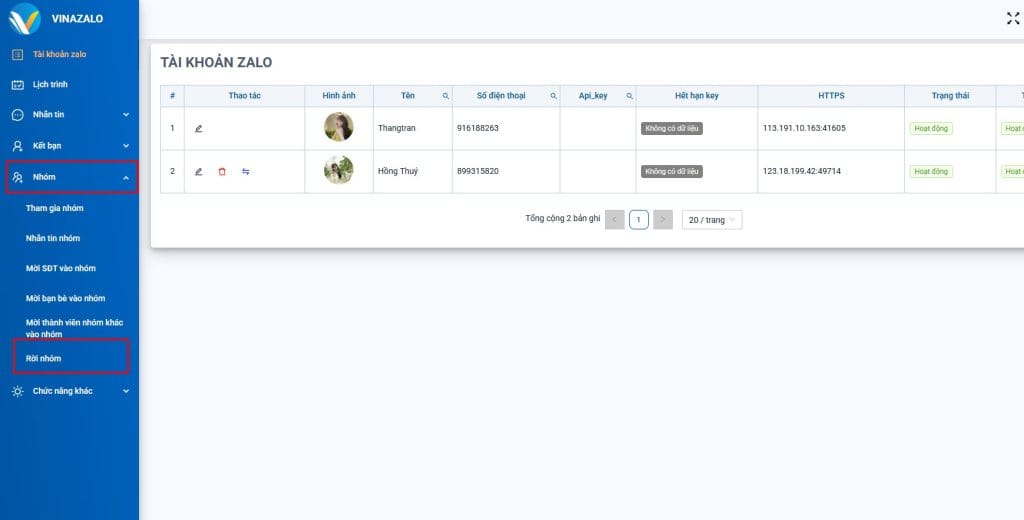Click the edit pencil icon for Thangtran

point(198,128)
